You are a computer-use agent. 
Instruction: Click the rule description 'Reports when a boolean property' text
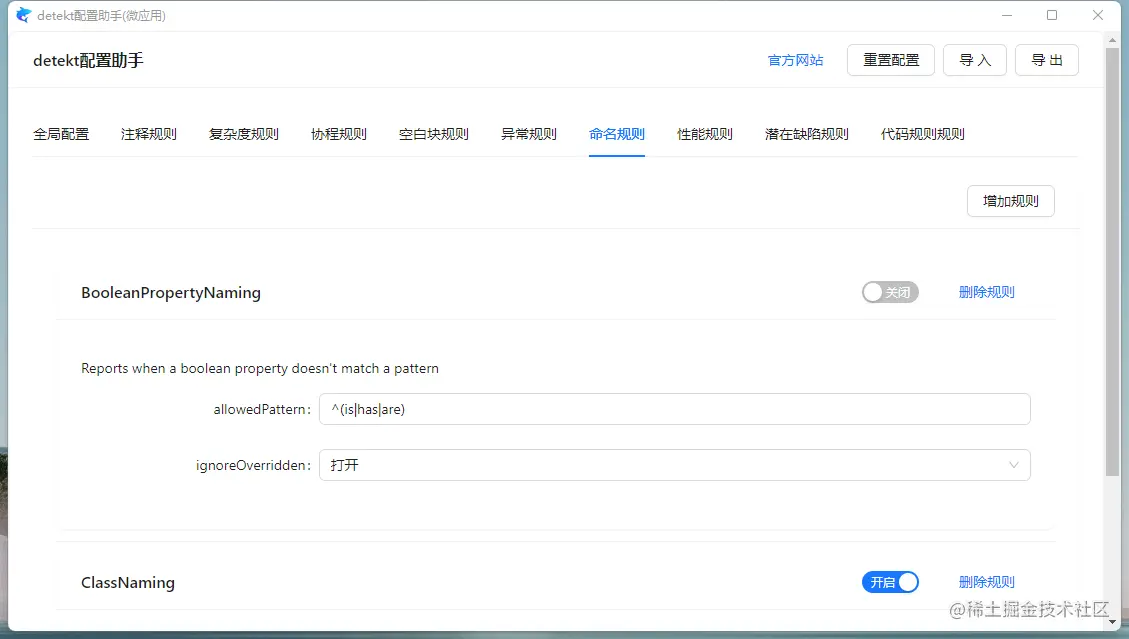(x=260, y=368)
